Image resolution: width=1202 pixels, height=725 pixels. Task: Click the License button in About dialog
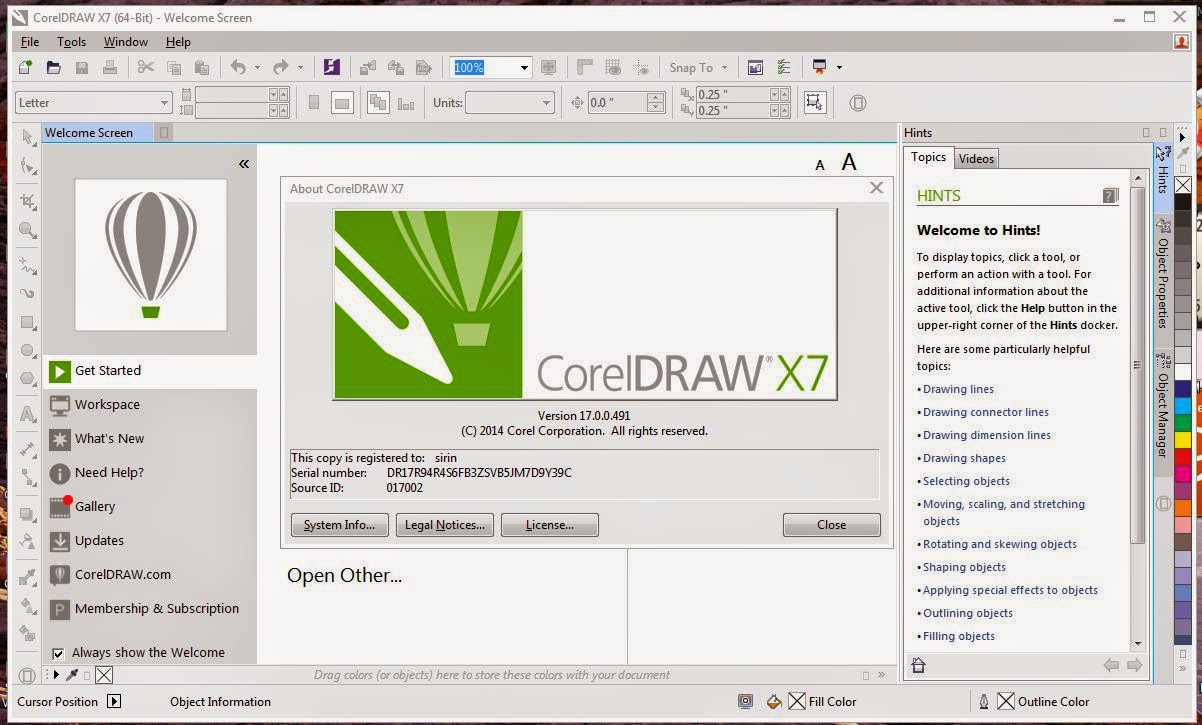[549, 524]
